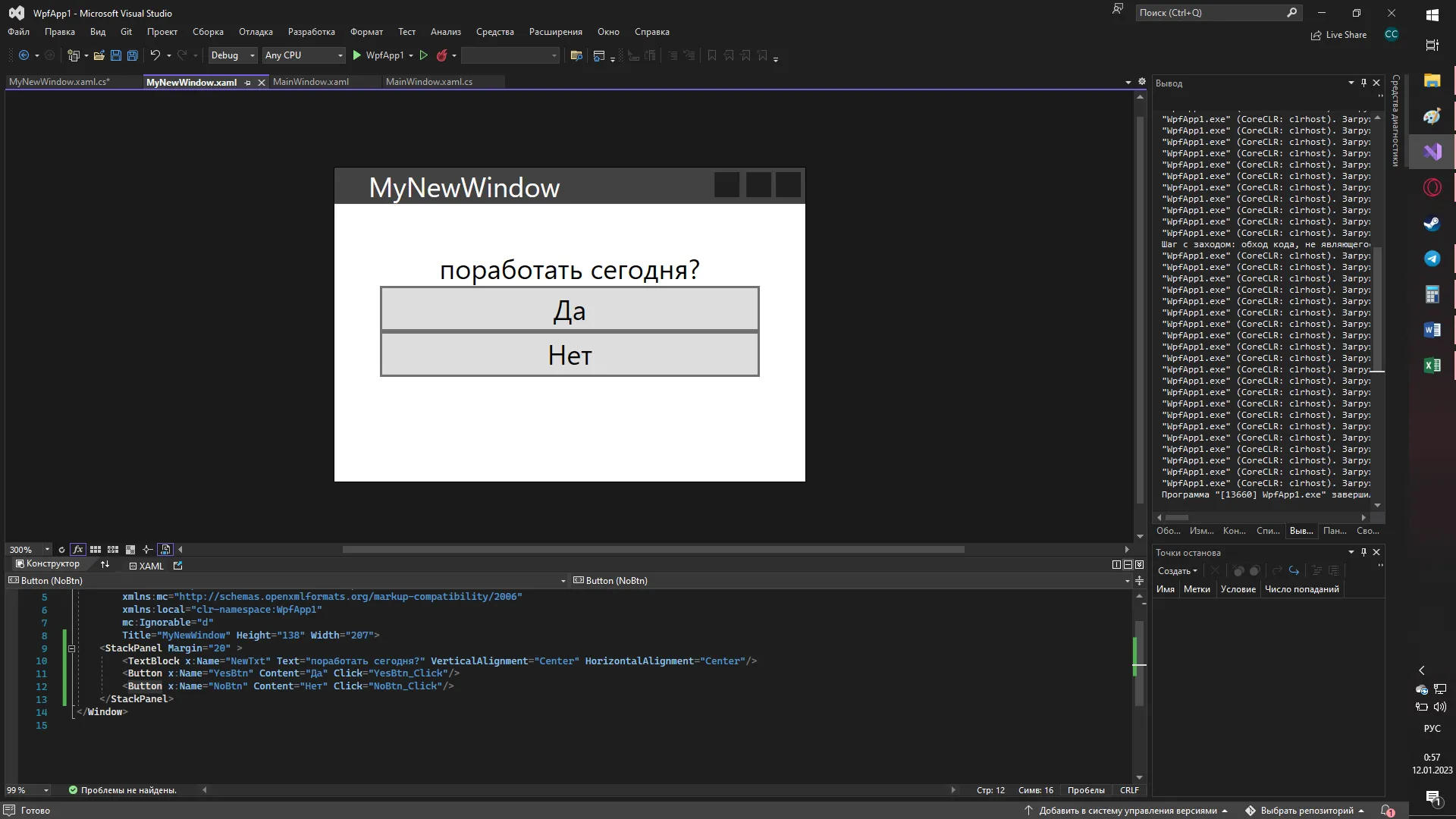
Task: Undo the last action with the curved arrow
Action: pyautogui.click(x=155, y=55)
